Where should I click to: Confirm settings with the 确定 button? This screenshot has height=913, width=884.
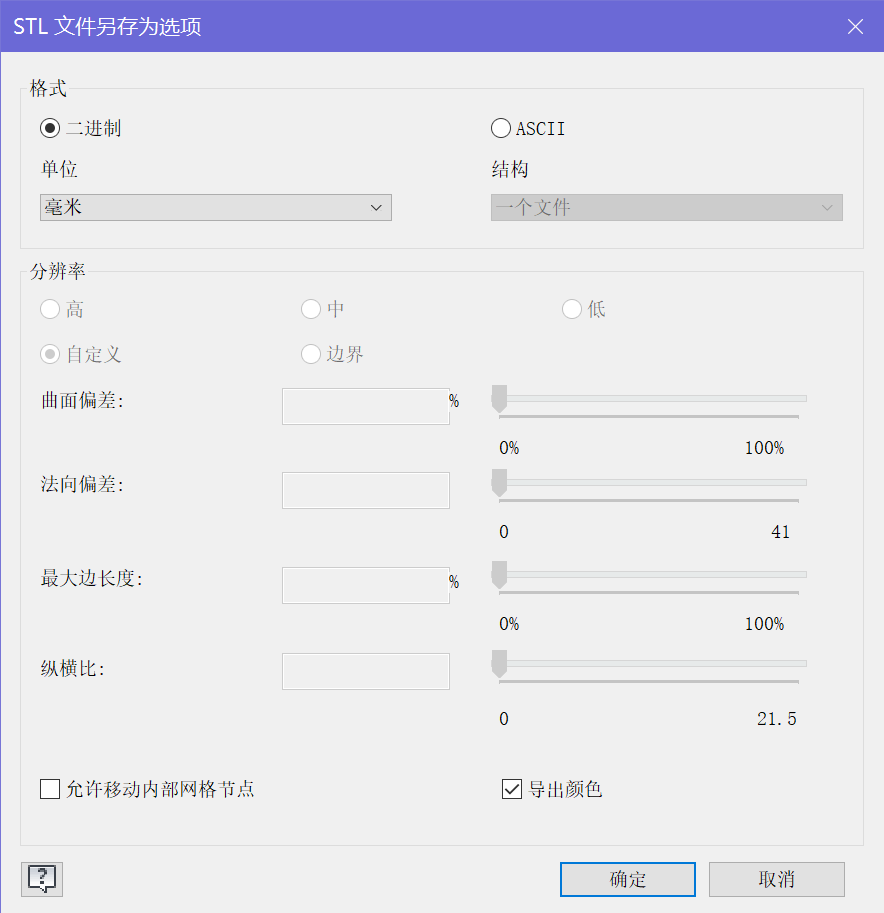pyautogui.click(x=627, y=879)
